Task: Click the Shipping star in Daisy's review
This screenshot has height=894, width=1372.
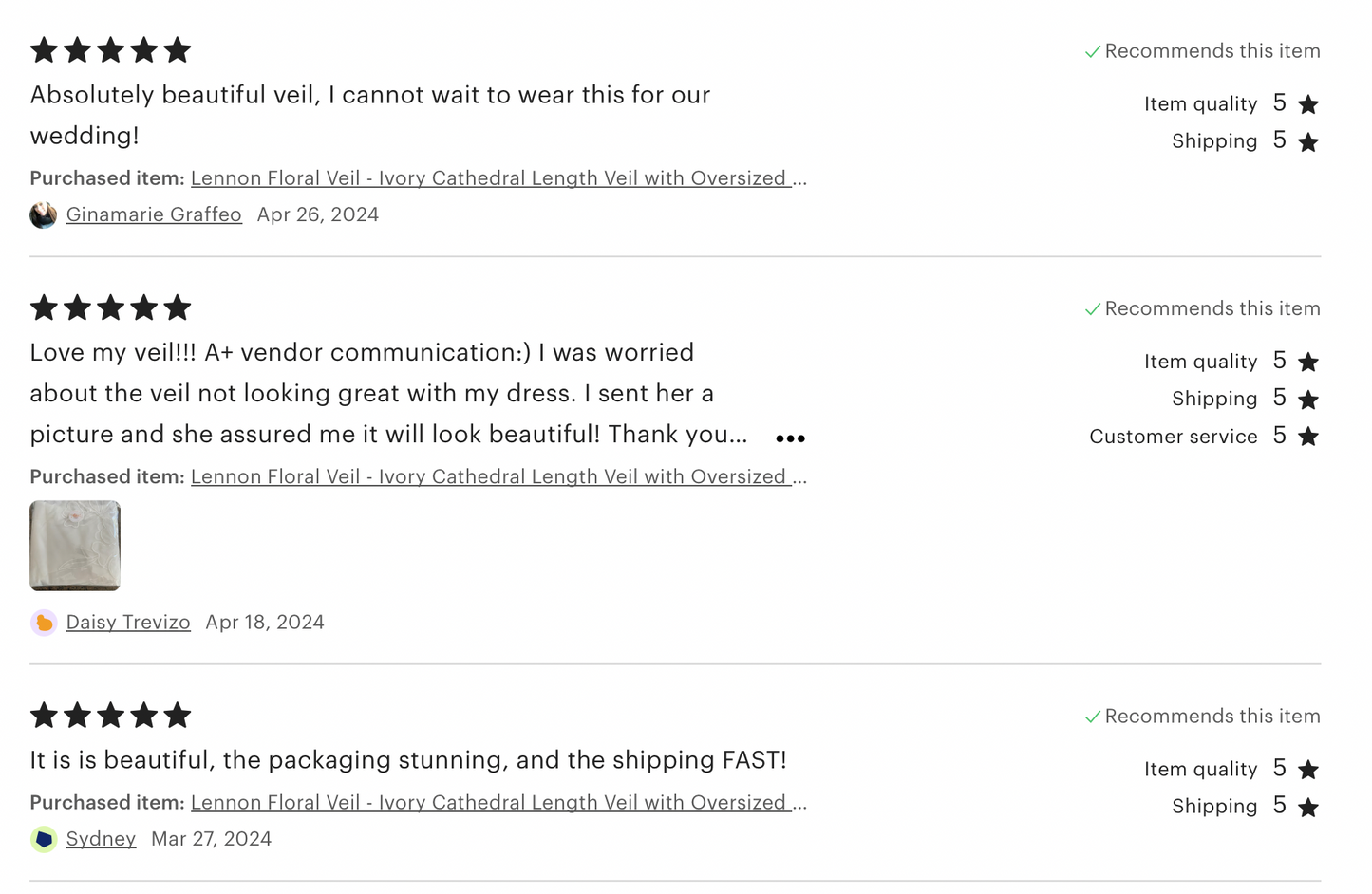Action: (1307, 400)
